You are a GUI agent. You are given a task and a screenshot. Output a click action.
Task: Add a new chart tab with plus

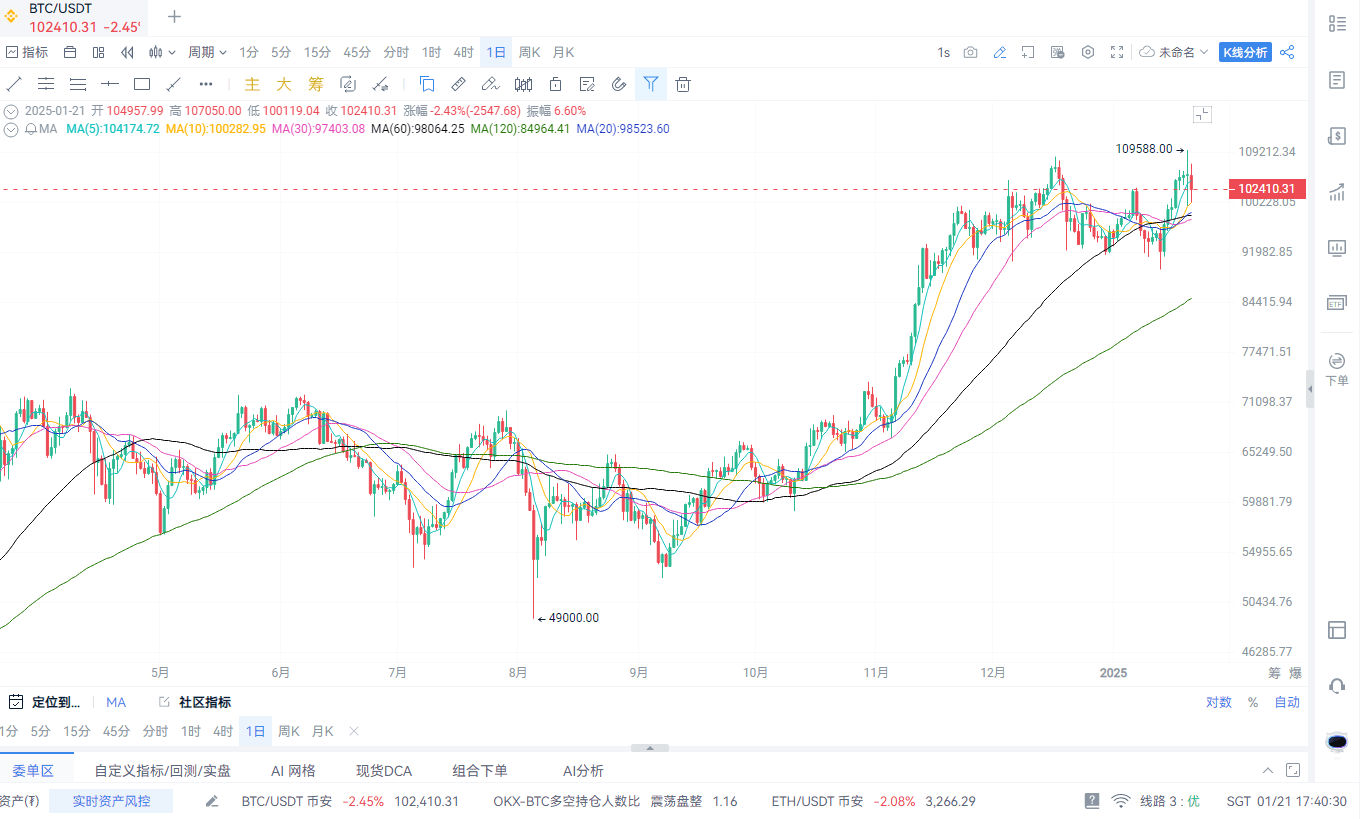175,16
